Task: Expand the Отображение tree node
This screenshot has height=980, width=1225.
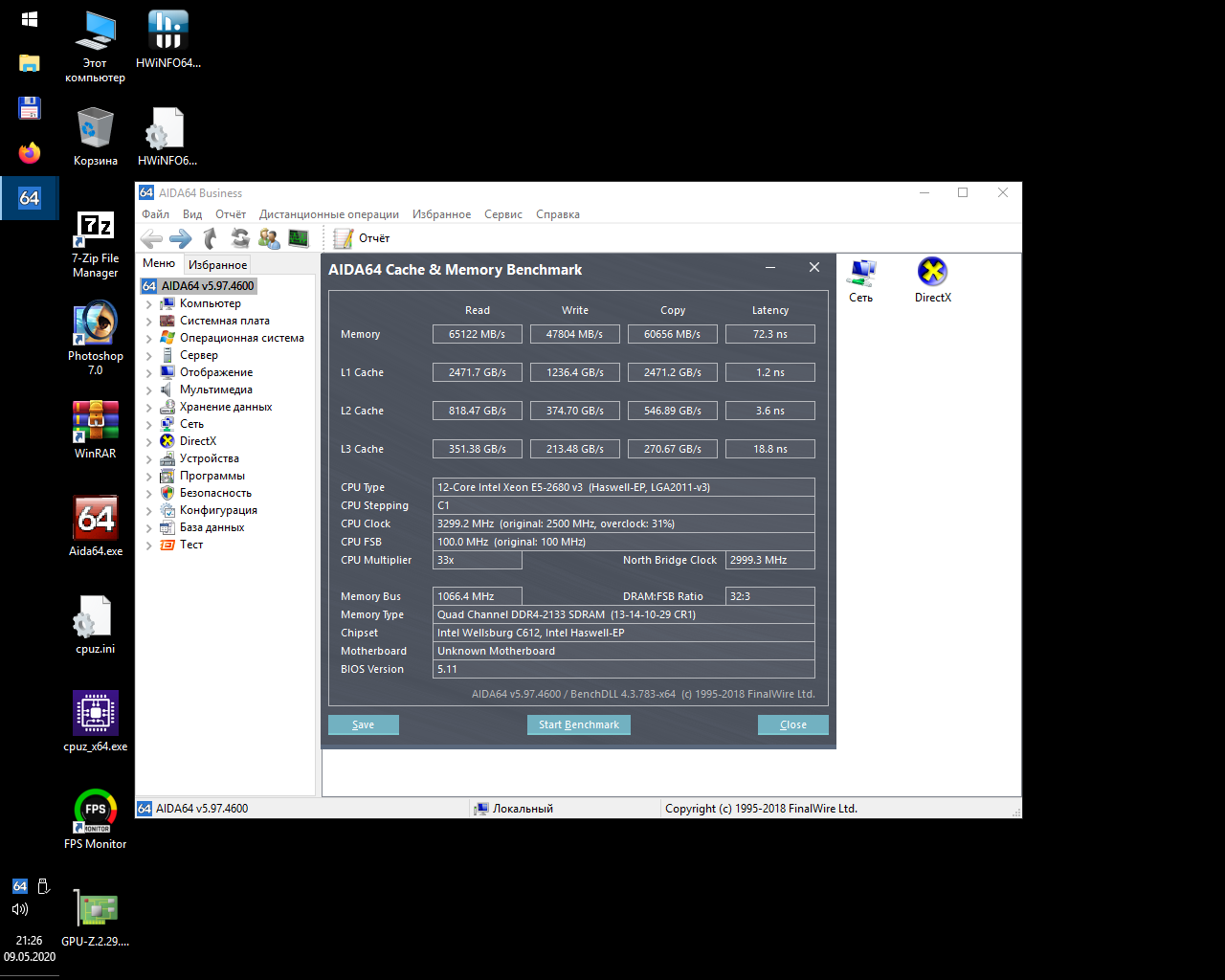Action: click(x=148, y=372)
